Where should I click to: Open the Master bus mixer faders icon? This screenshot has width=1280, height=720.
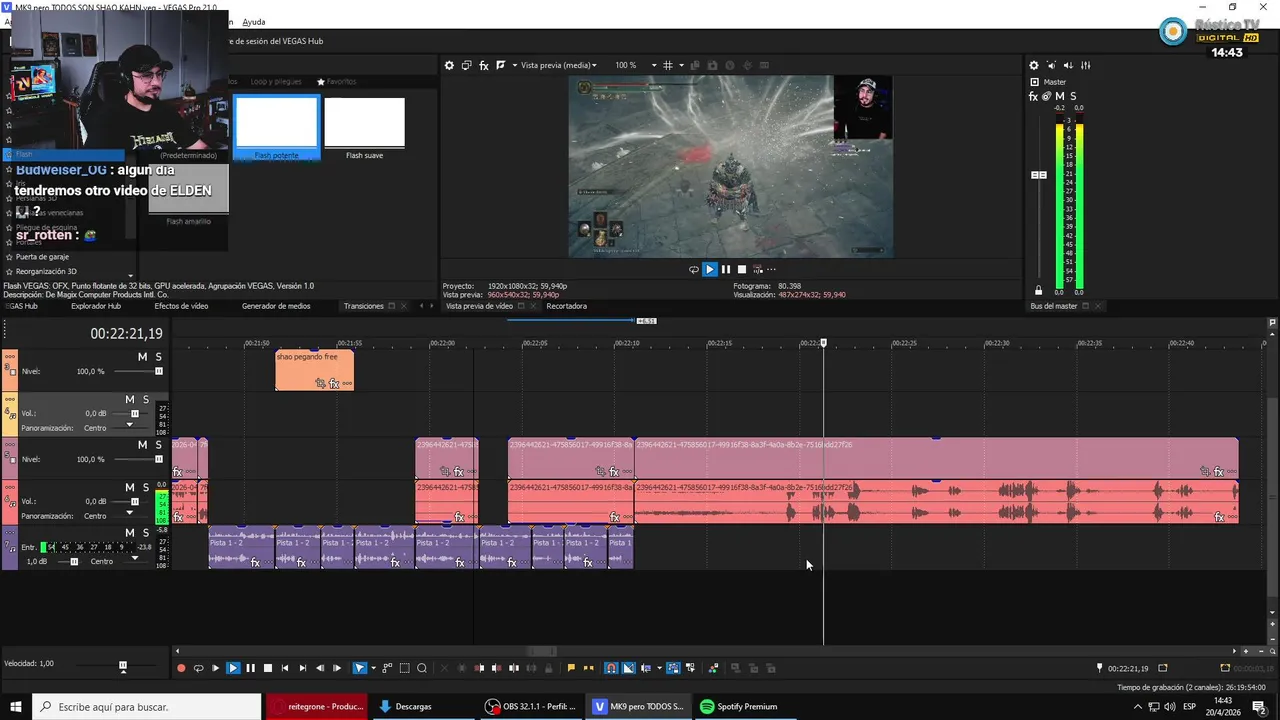click(x=1085, y=65)
